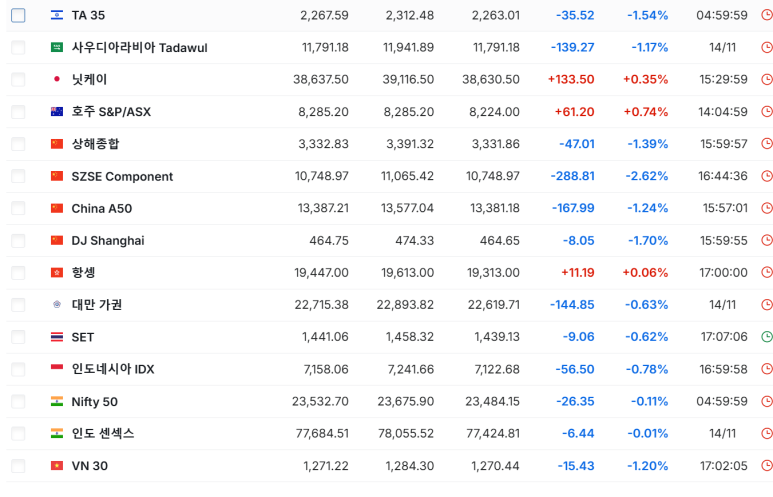This screenshot has height=497, width=773.
Task: Check the box next to 호주 S&P/ASX
Action: point(18,112)
